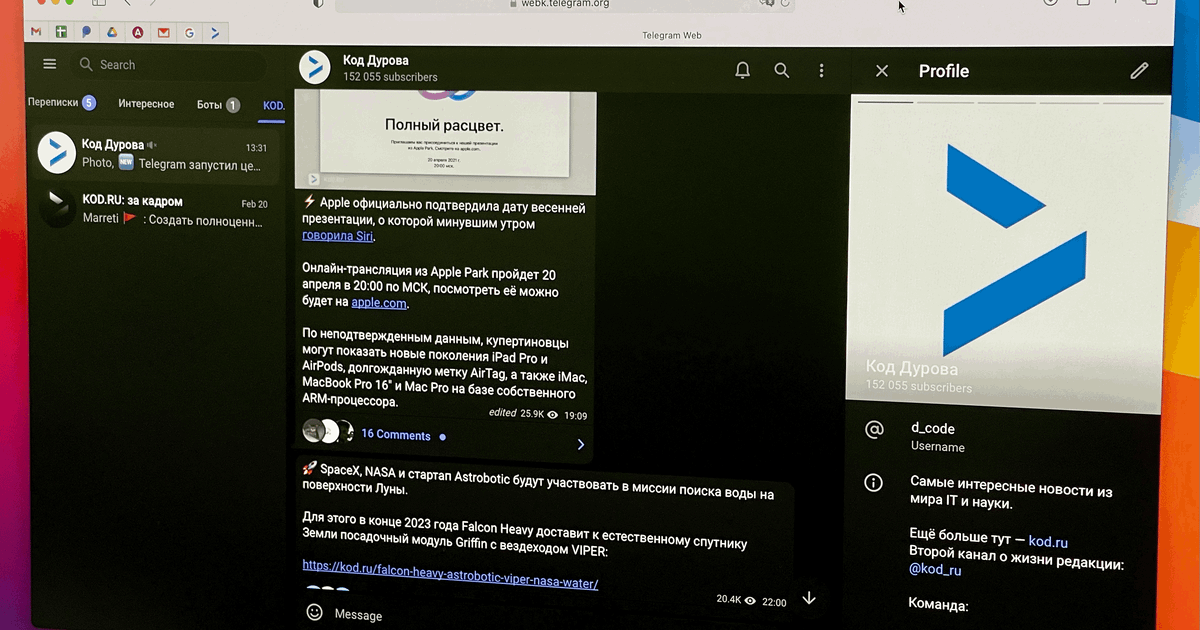Click the @ username icon
Screen dimensions: 1200x630
[874, 429]
